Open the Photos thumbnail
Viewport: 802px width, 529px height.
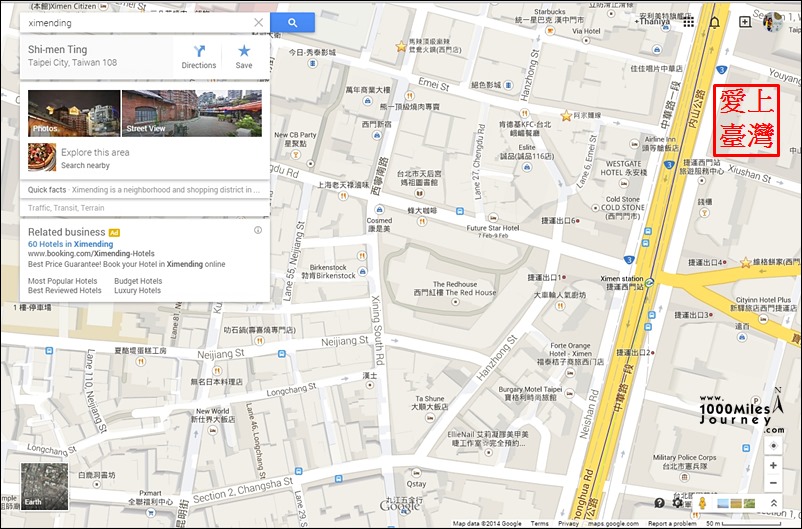tap(74, 113)
